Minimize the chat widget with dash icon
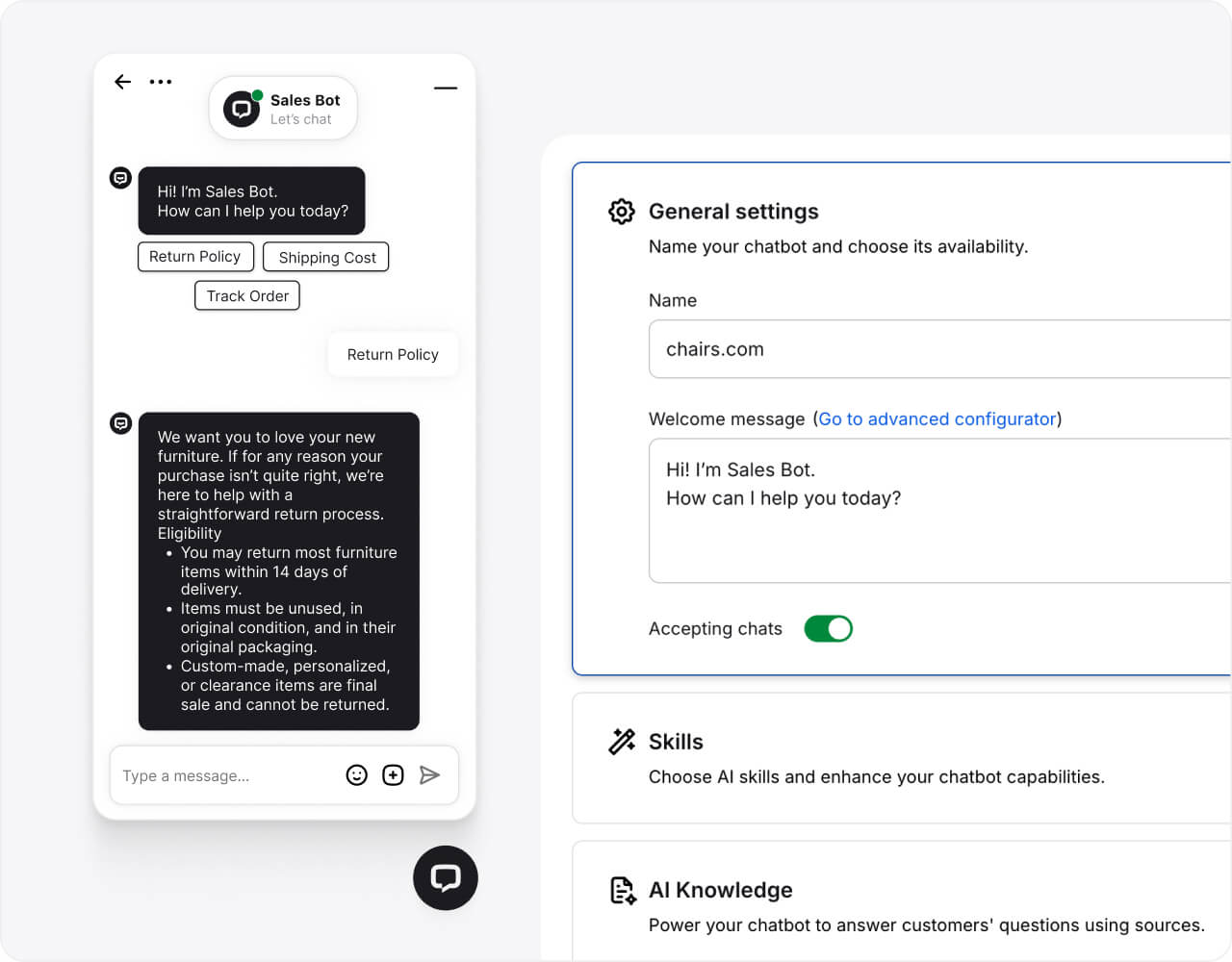This screenshot has width=1232, height=962. pyautogui.click(x=445, y=89)
